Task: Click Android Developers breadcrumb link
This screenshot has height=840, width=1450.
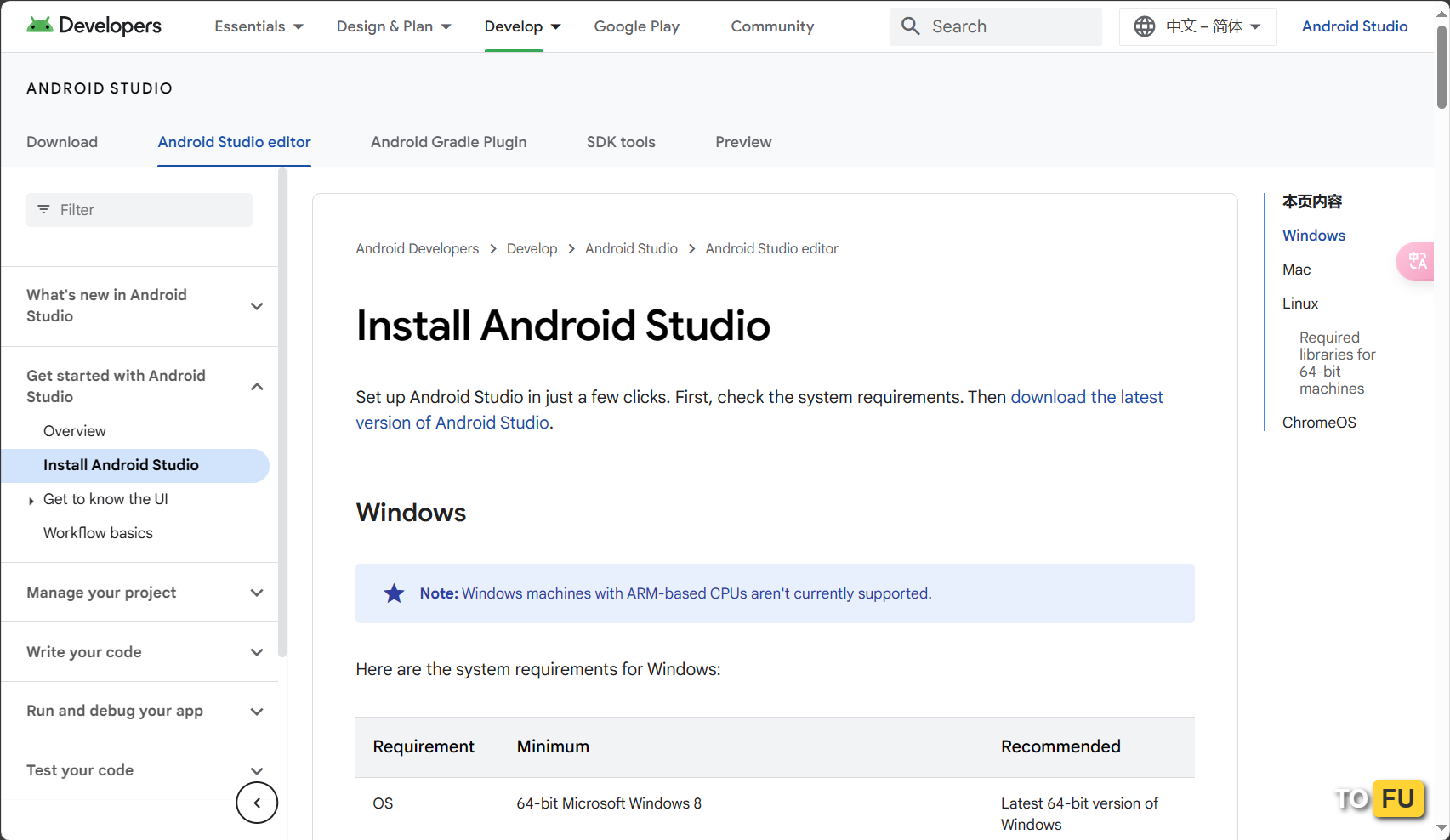Action: [x=418, y=248]
